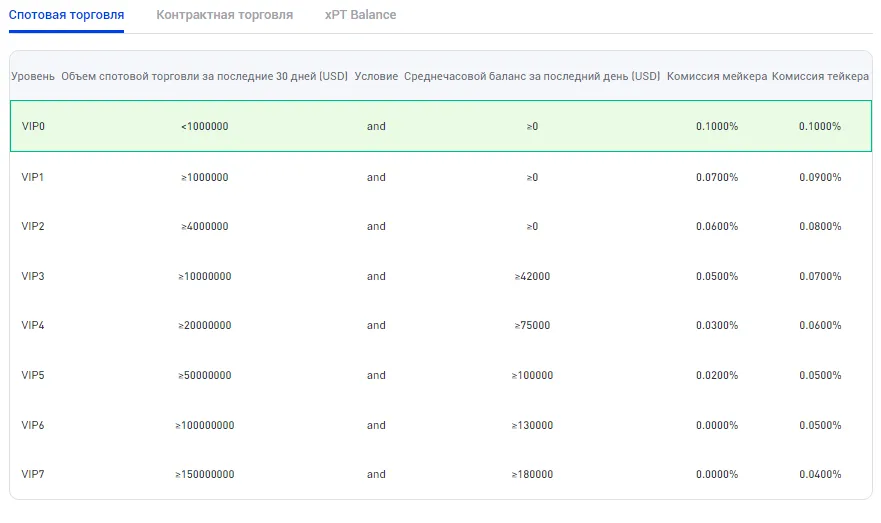Switch to the Спотовая торговля tab

66,15
